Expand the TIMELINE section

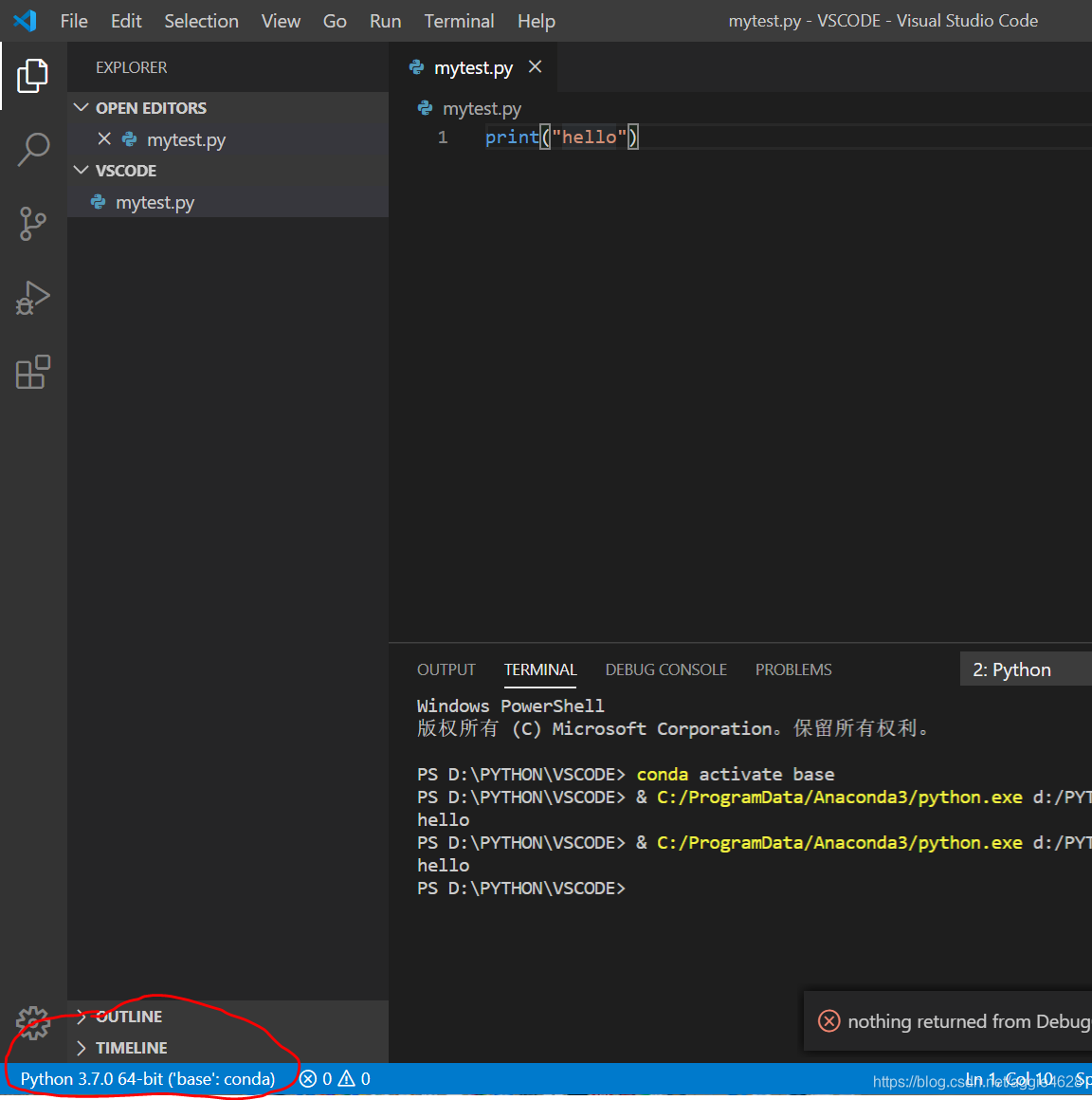pyautogui.click(x=82, y=1048)
